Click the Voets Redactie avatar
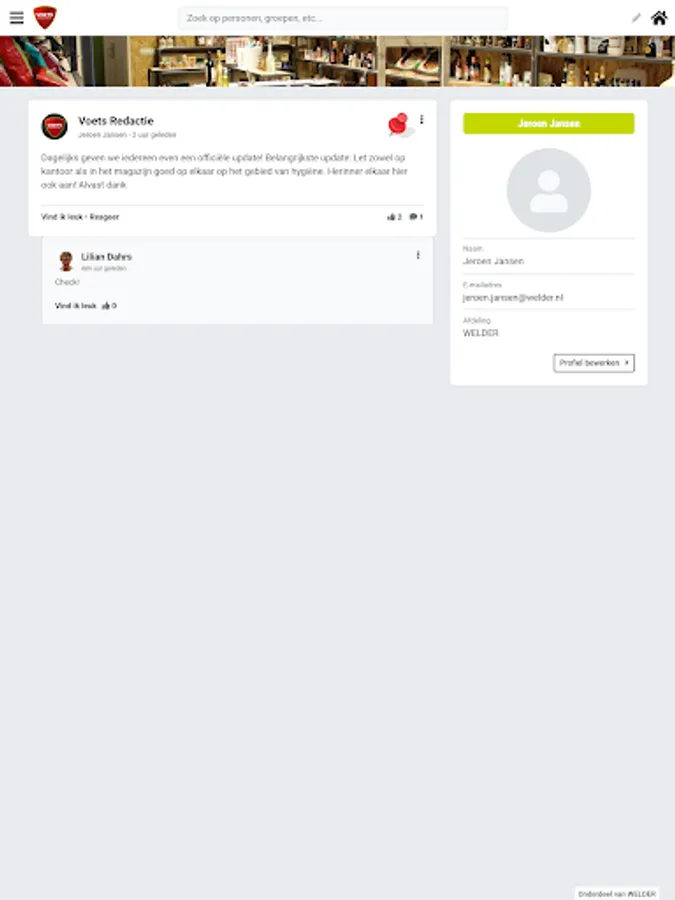This screenshot has height=900, width=675. (x=55, y=126)
